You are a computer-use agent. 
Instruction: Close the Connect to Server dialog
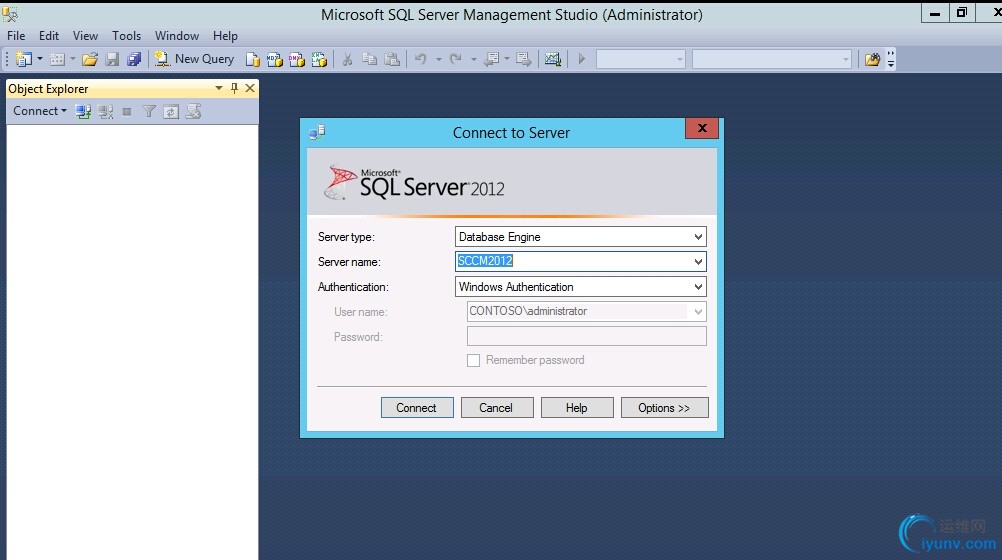pos(702,128)
